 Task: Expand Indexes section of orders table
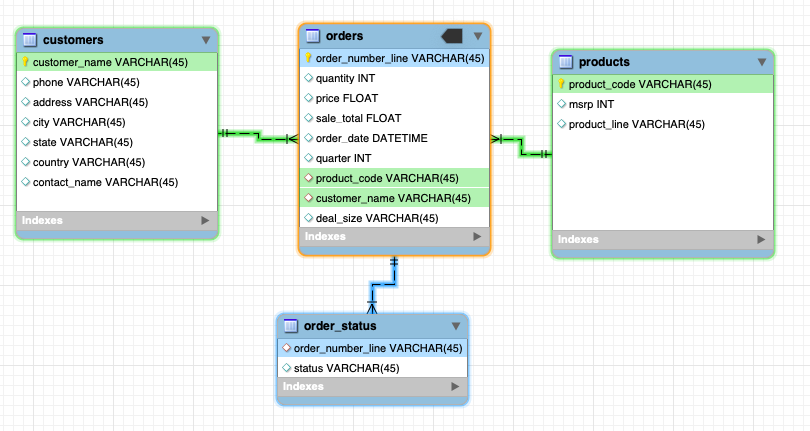point(478,237)
